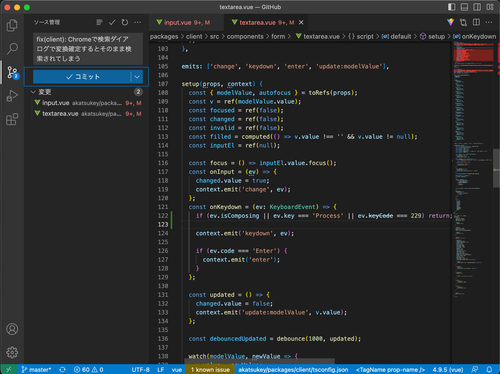
Task: Open notifications bell in status bar
Action: (489, 369)
